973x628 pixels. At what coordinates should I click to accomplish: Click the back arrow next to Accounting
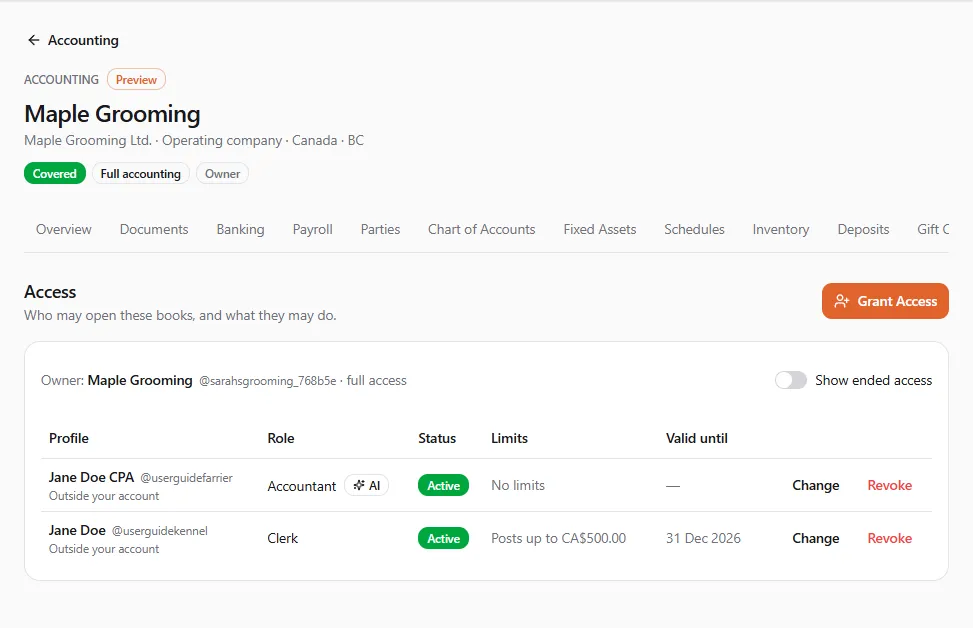34,40
